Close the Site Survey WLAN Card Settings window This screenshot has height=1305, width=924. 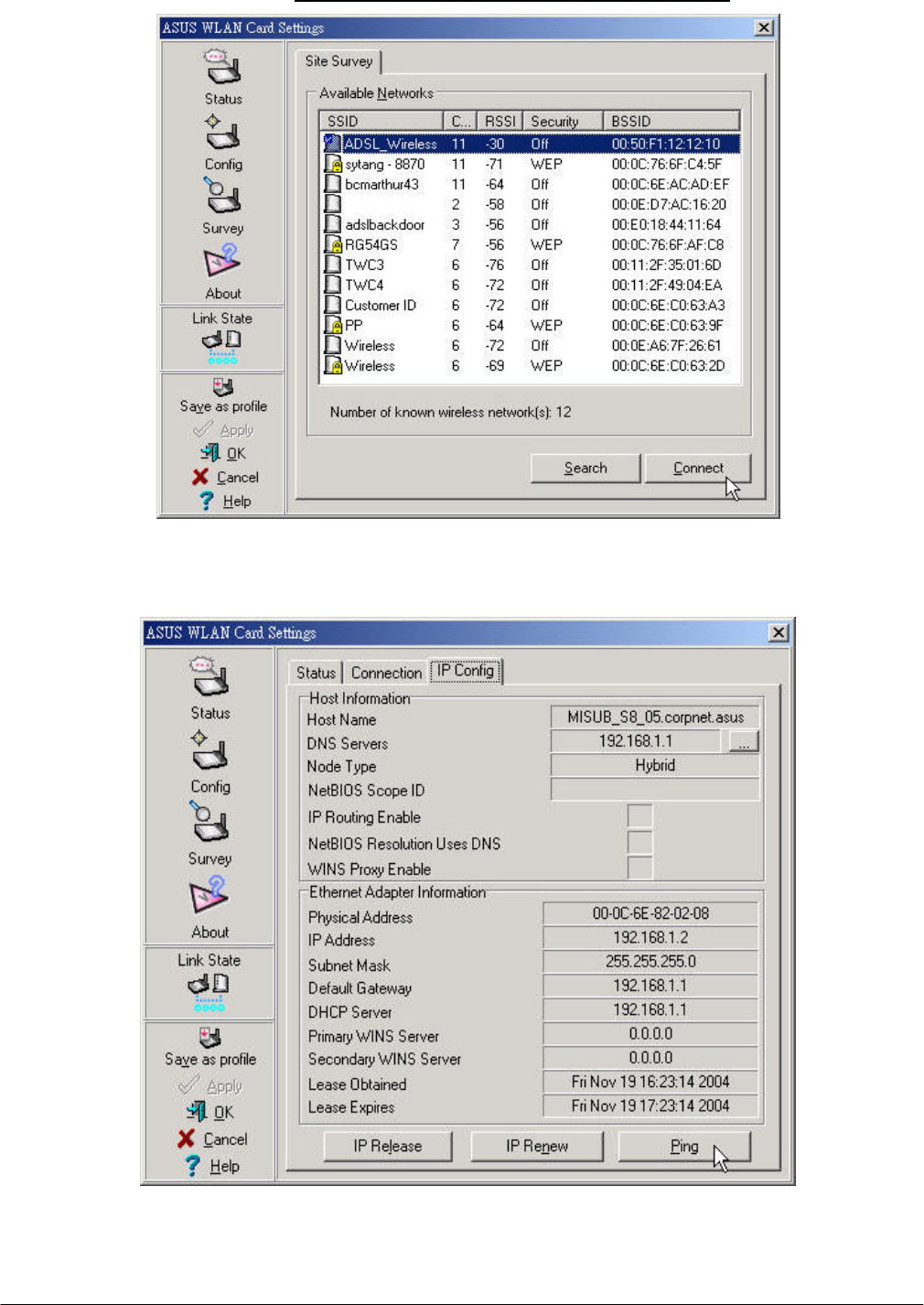tap(764, 27)
